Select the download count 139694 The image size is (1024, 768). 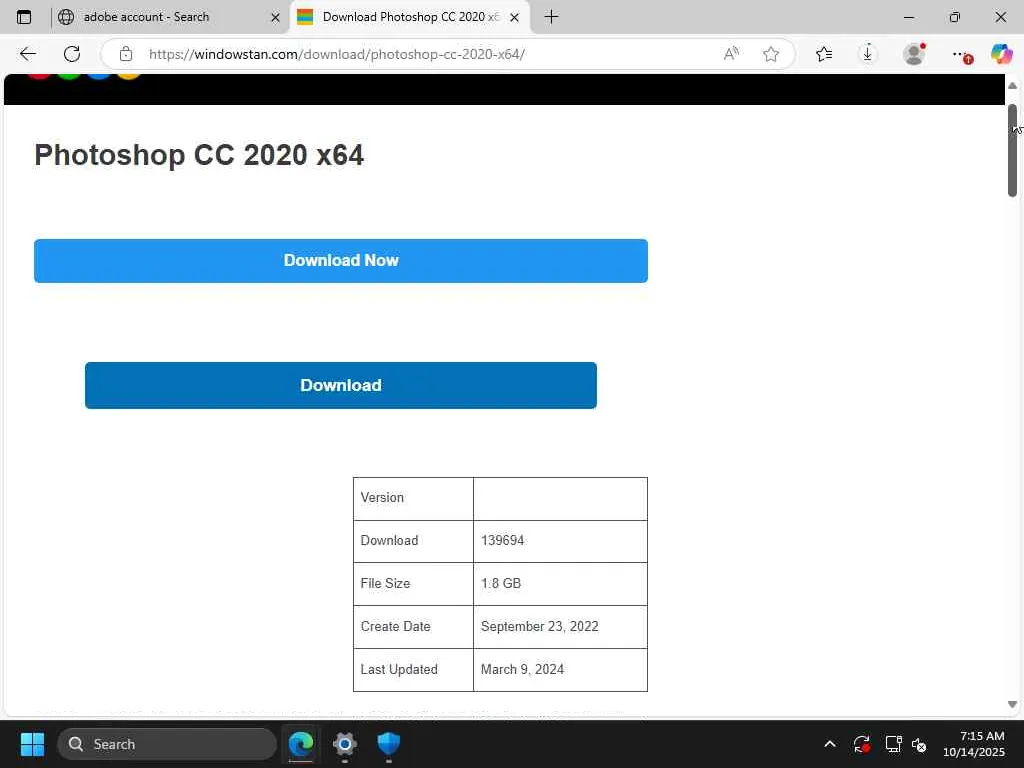coord(502,541)
